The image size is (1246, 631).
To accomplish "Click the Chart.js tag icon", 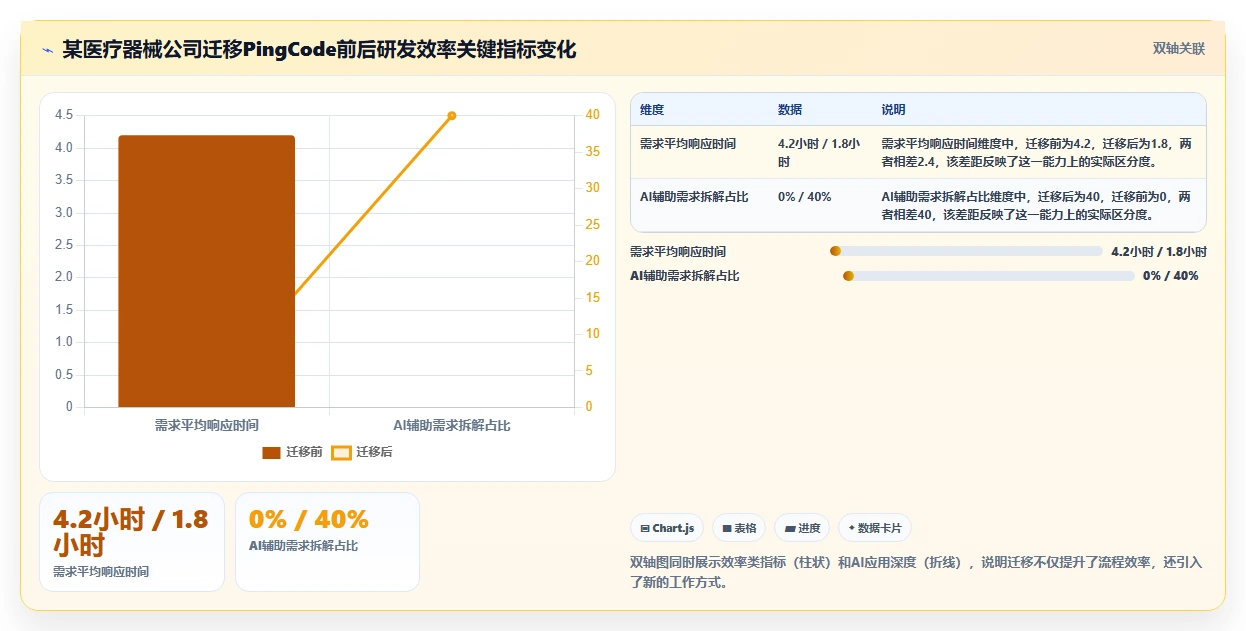I will pos(645,528).
